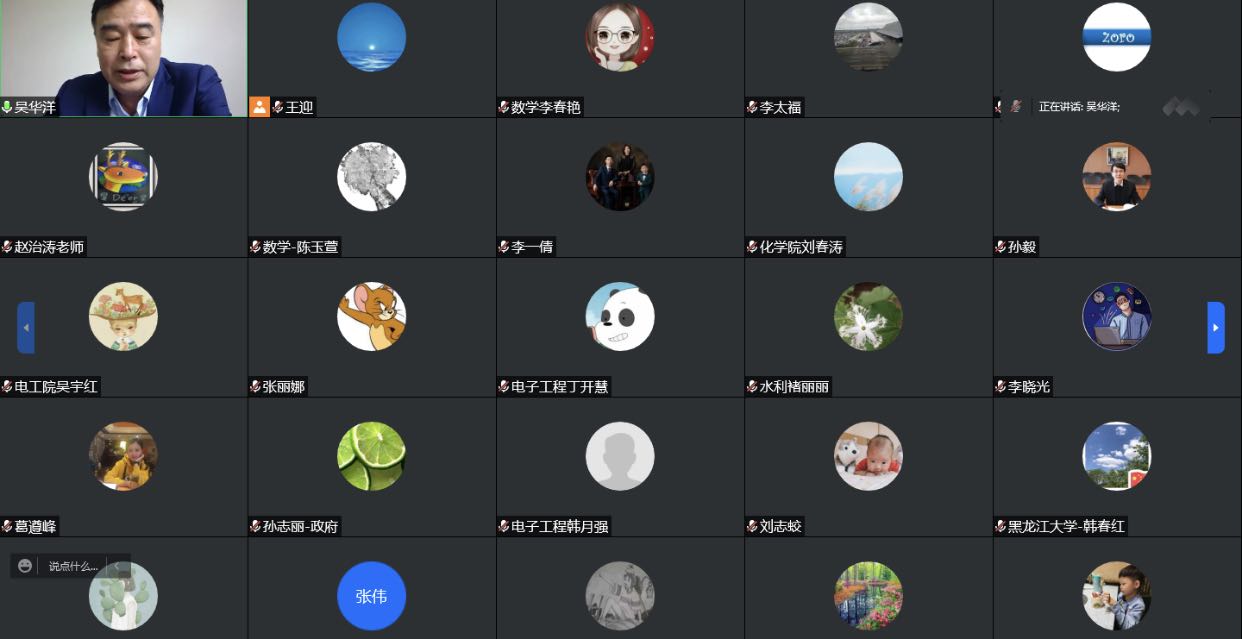Click the muted mic in the speaking indicator bar
1242x639 pixels.
coord(1016,106)
